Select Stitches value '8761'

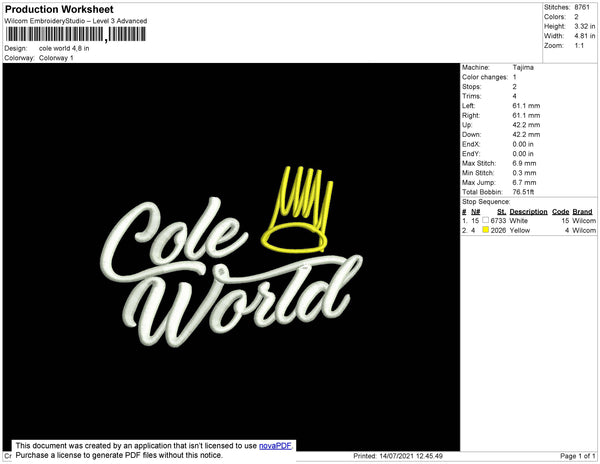pos(582,7)
